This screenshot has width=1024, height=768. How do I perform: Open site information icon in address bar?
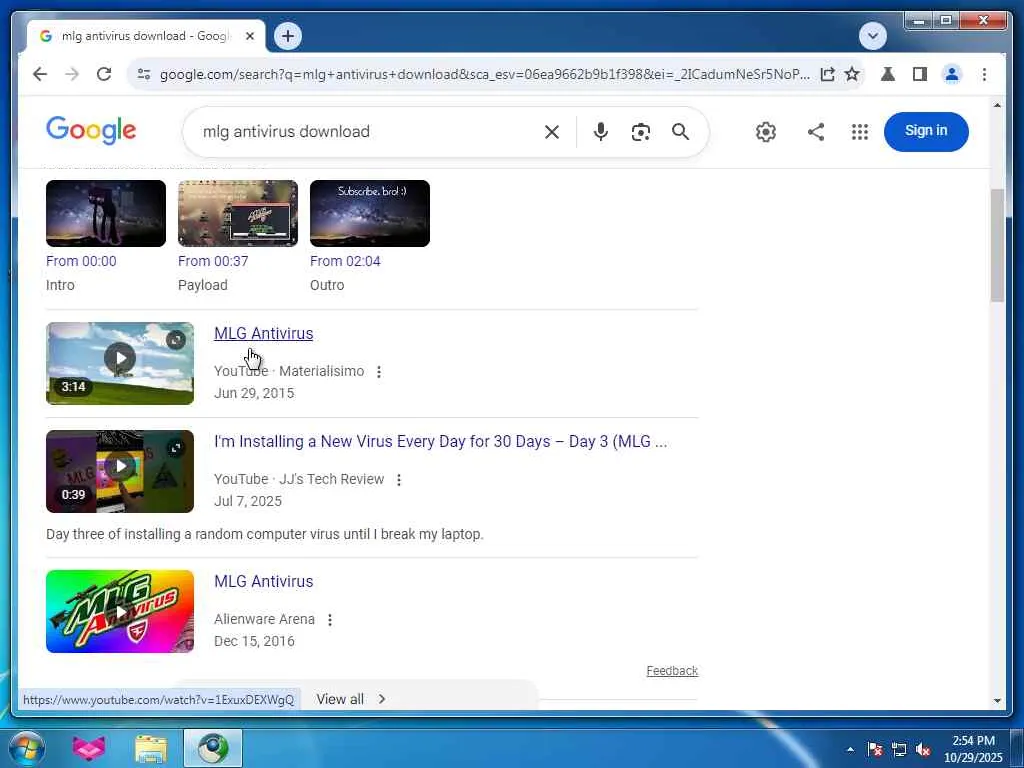tap(144, 74)
